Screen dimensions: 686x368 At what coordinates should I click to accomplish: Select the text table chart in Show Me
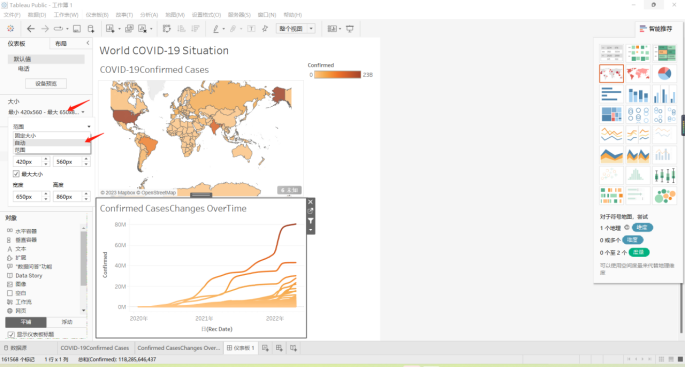coord(611,53)
